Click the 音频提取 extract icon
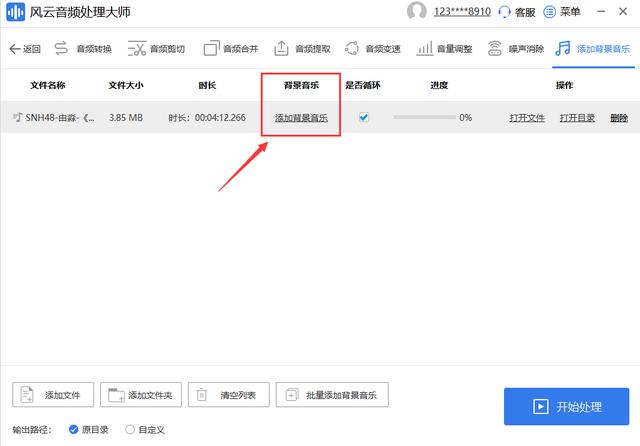Viewport: 640px width, 446px height. (281, 48)
